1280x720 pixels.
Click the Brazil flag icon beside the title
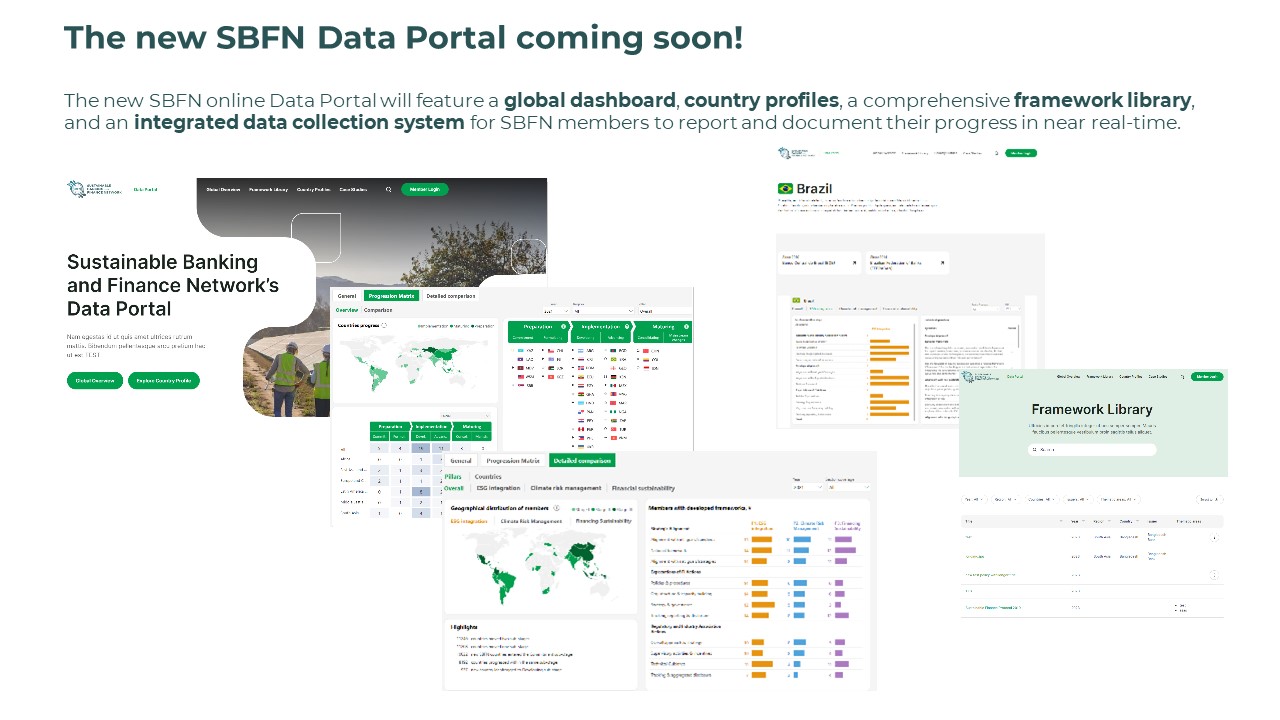pyautogui.click(x=785, y=188)
